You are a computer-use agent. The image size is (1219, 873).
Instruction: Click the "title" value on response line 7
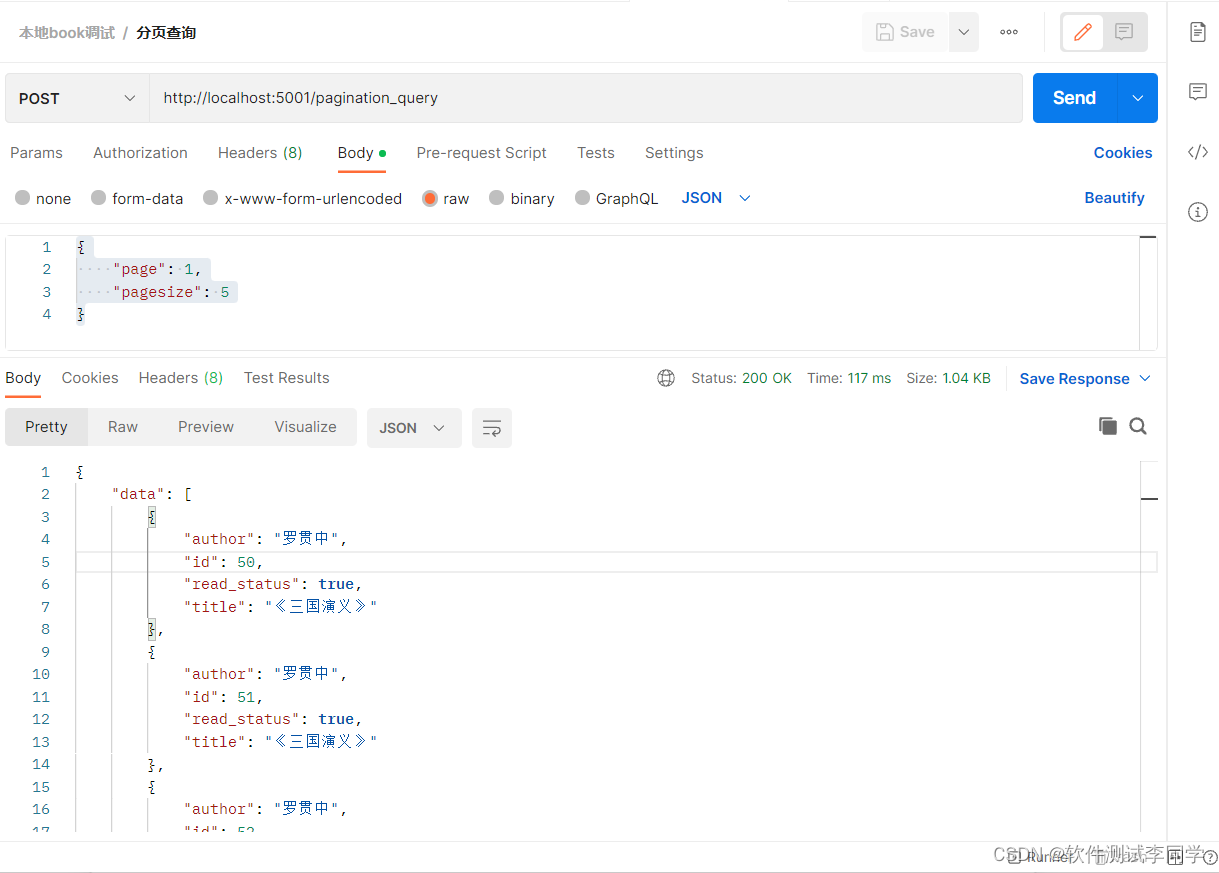[321, 607]
